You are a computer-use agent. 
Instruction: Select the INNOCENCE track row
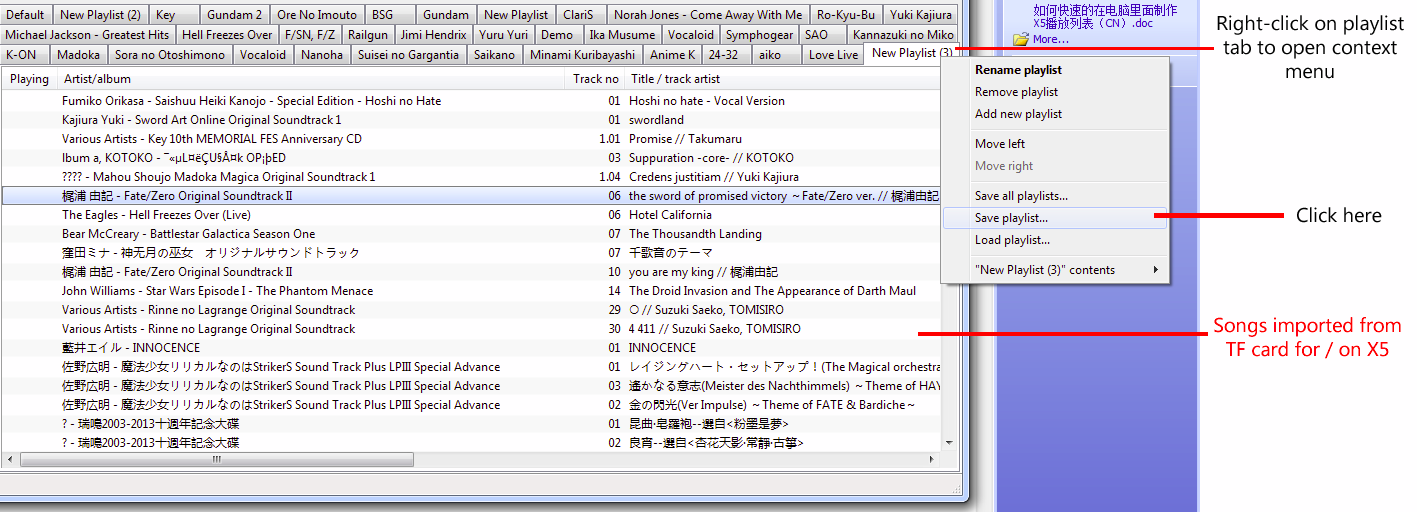[471, 348]
